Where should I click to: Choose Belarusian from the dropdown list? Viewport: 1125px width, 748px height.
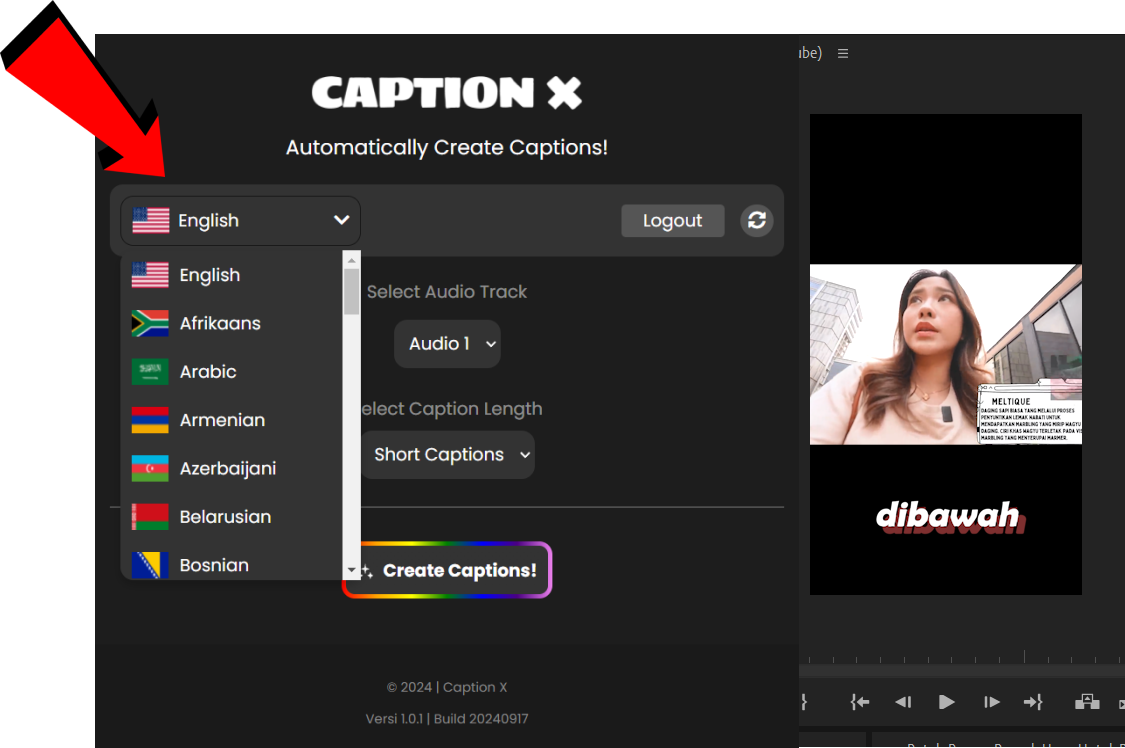(225, 517)
